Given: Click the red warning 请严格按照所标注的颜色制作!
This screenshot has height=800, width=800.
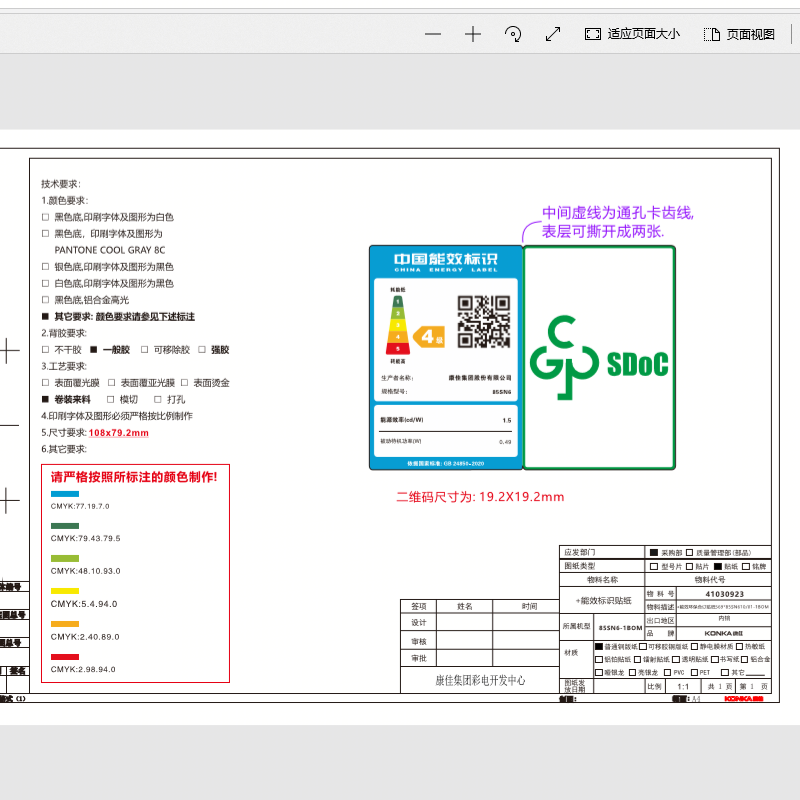Looking at the screenshot, I should pyautogui.click(x=134, y=477).
